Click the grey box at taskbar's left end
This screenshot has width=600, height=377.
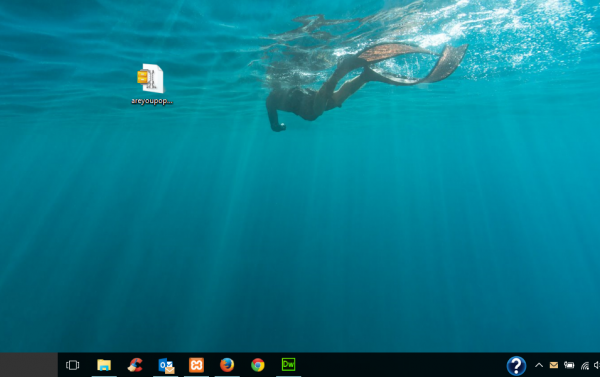(x=29, y=365)
